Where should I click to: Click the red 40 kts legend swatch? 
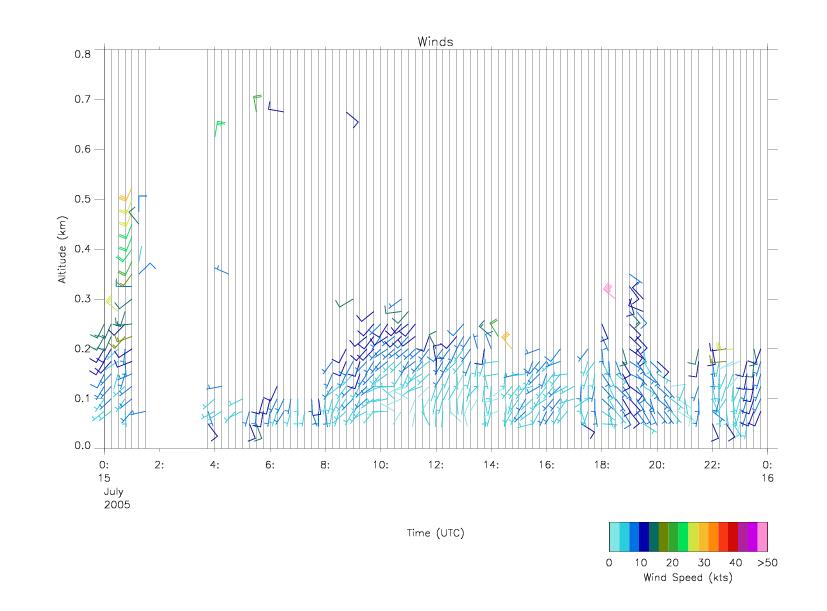(733, 537)
